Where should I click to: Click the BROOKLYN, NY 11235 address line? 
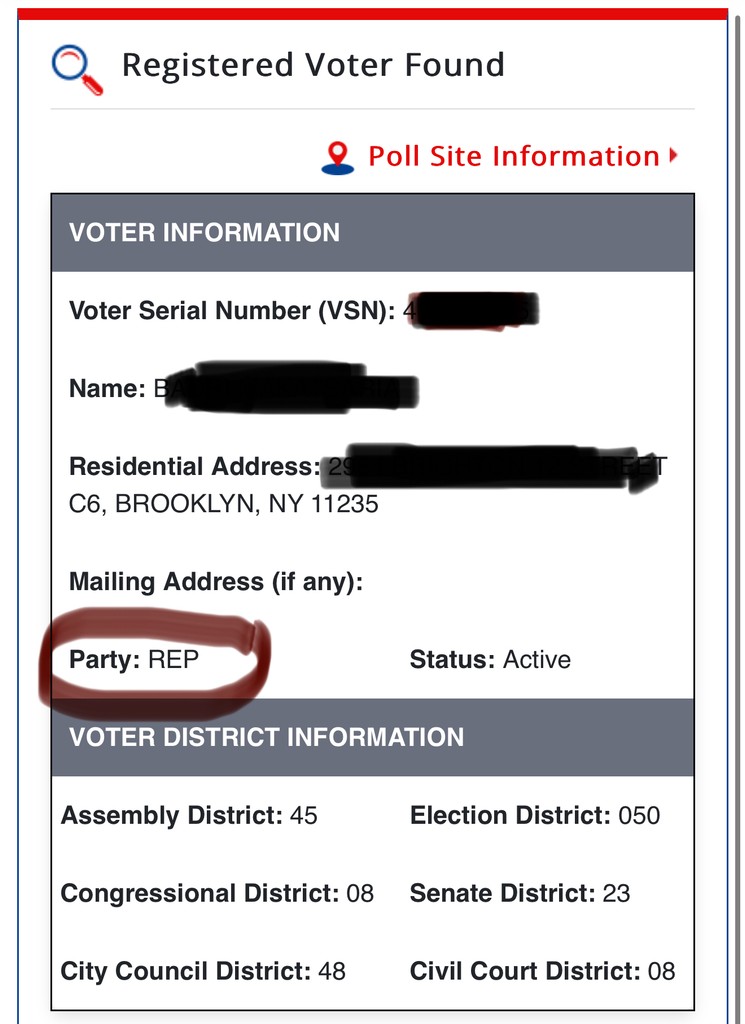pyautogui.click(x=223, y=504)
